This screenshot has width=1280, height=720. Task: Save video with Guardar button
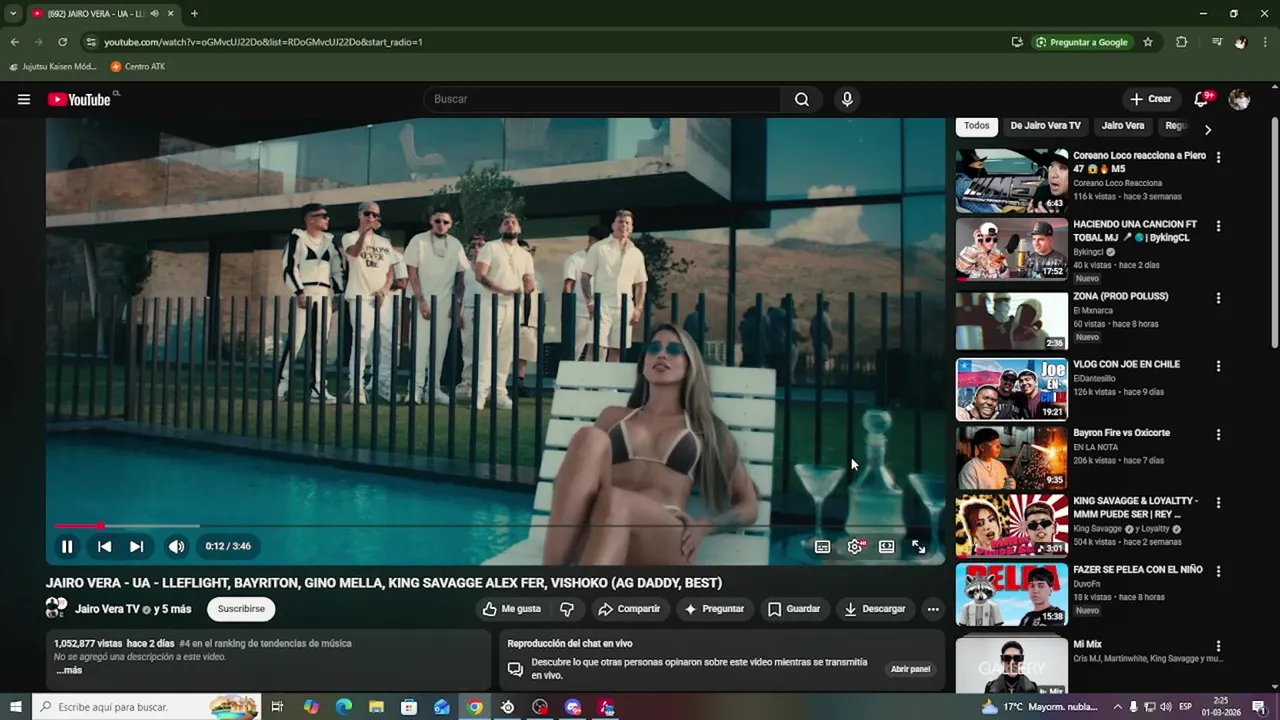click(794, 609)
